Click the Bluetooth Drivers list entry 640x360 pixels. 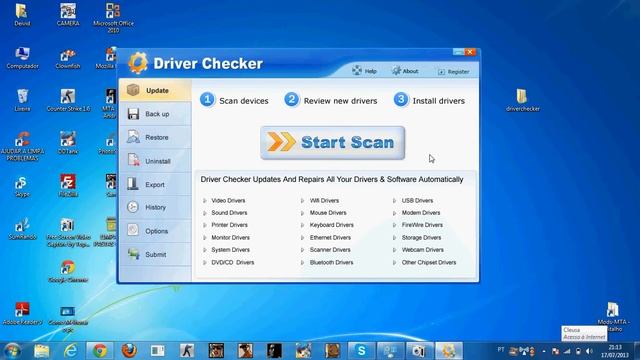point(327,262)
